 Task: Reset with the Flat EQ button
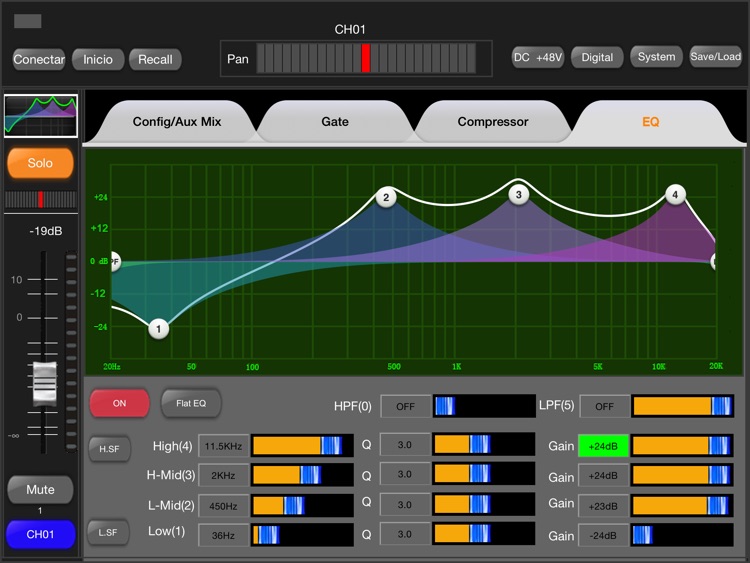coord(191,403)
